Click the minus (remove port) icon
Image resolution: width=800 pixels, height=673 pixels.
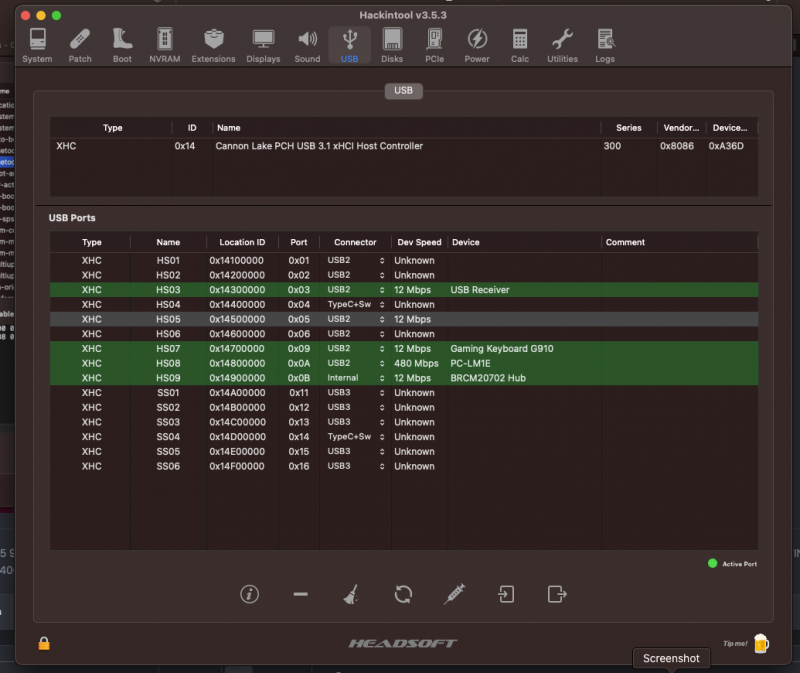[300, 594]
